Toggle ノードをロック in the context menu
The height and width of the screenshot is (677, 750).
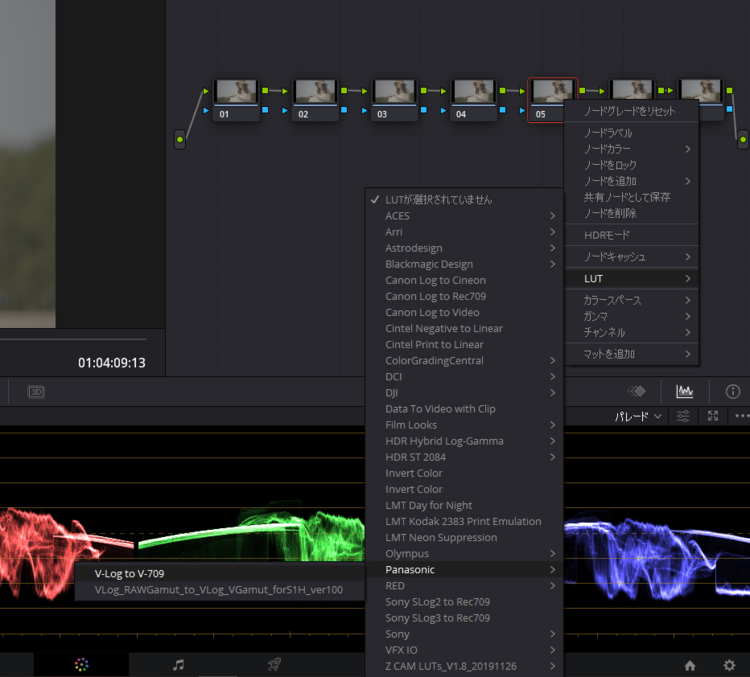pos(610,165)
